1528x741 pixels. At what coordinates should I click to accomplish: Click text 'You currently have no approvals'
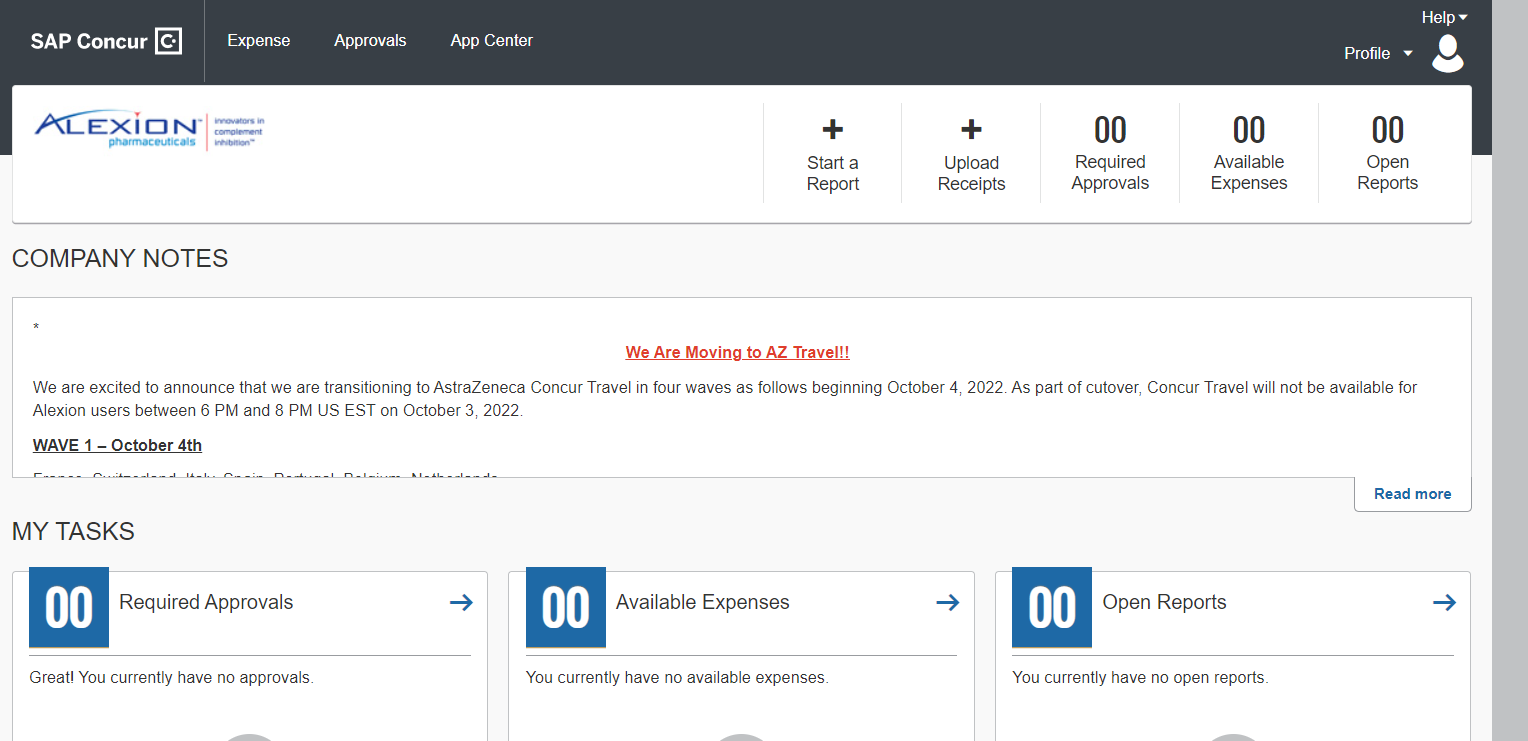[x=196, y=678]
